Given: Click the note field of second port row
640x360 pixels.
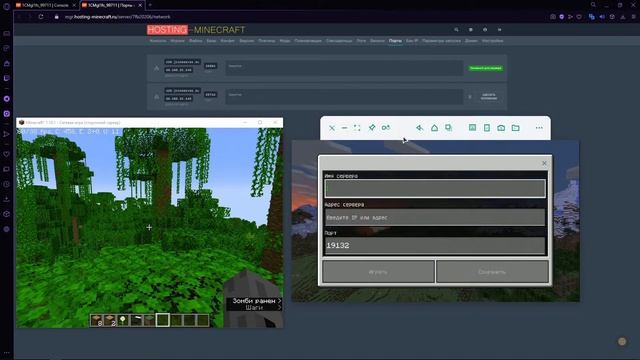Looking at the screenshot, I should click(344, 97).
